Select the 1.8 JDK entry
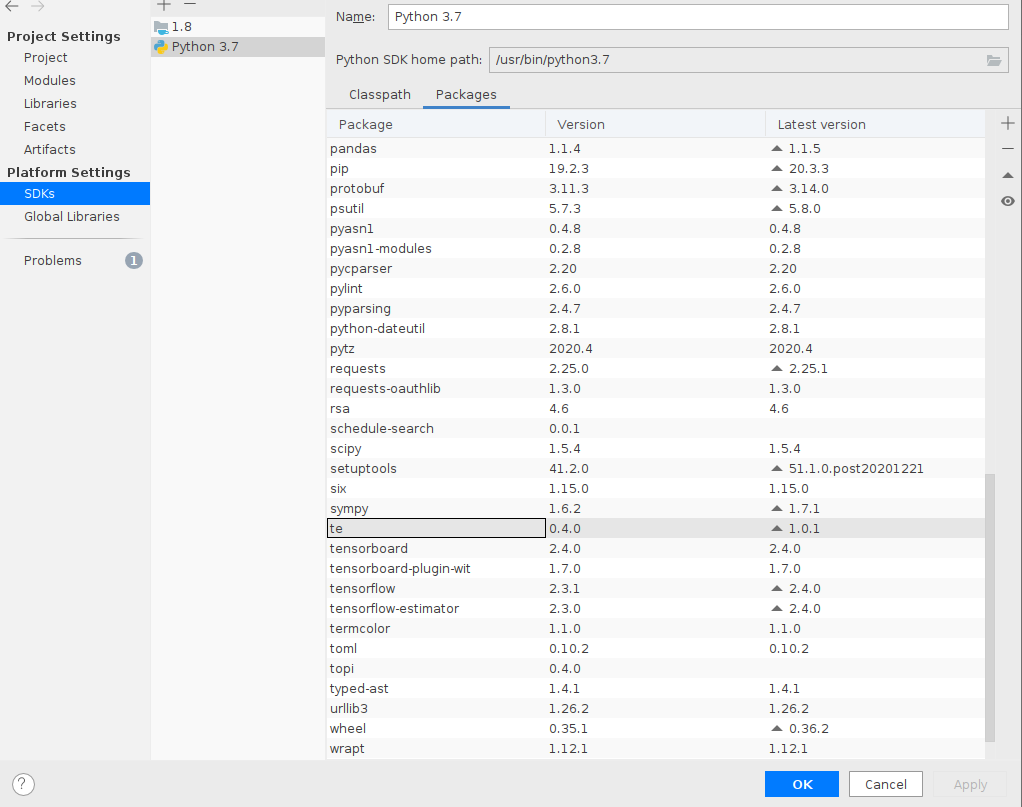Image resolution: width=1022 pixels, height=807 pixels. pyautogui.click(x=238, y=27)
